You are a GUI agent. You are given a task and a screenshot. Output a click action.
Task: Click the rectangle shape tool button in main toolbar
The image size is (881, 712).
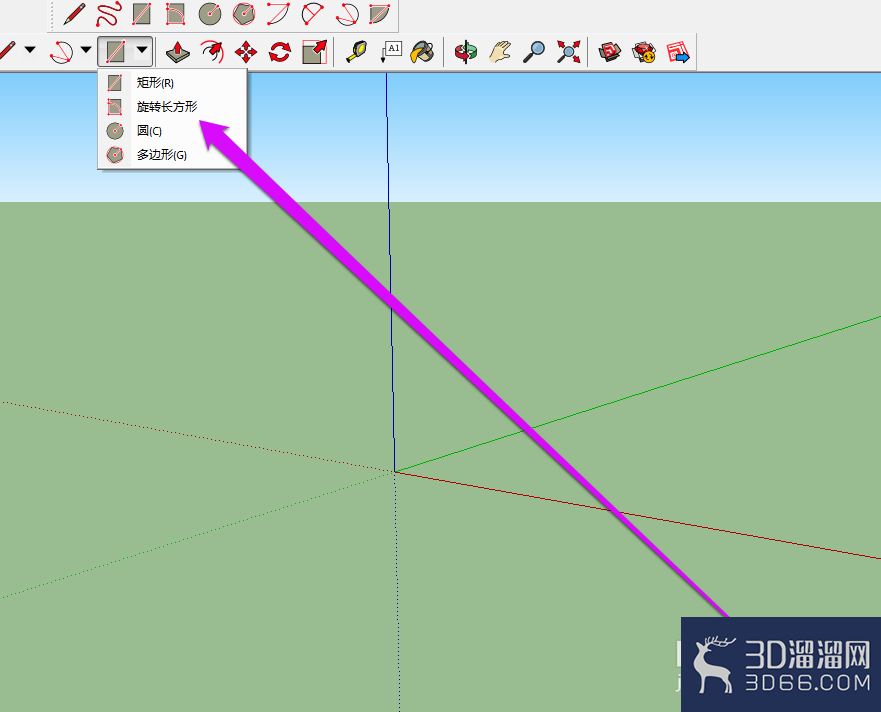116,52
